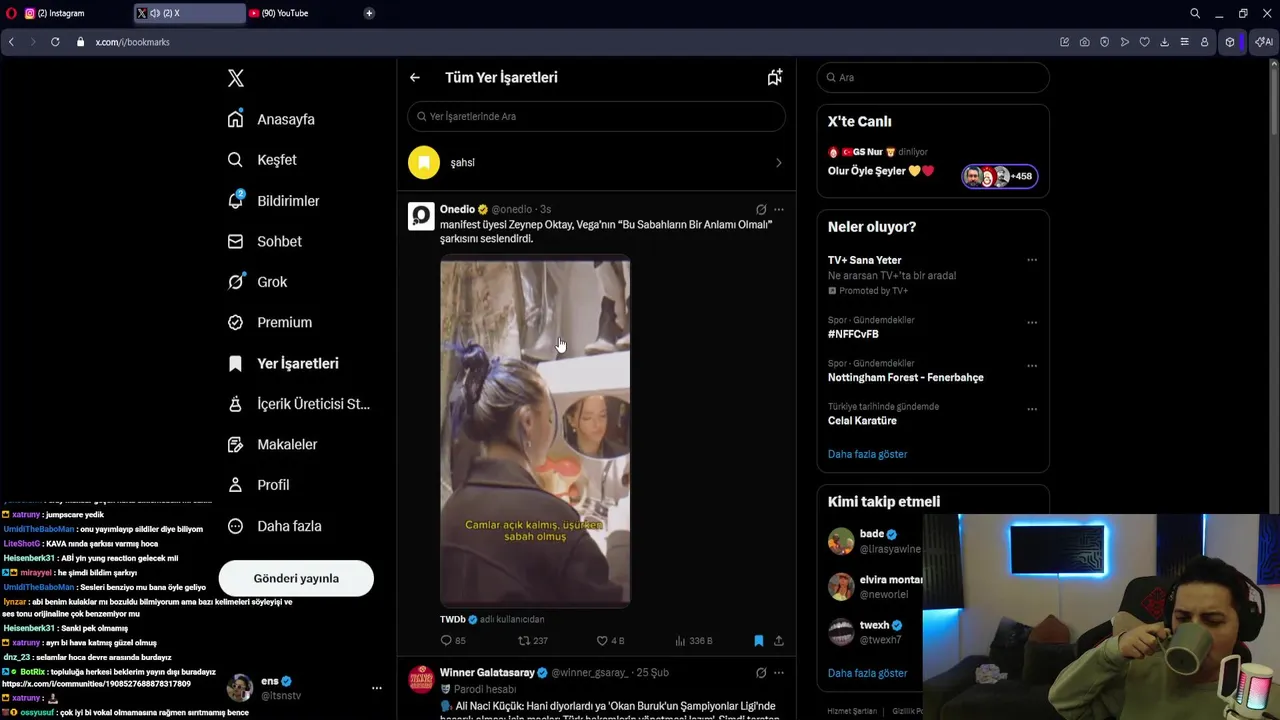Remove bookmark from the Onedio post
The height and width of the screenshot is (720, 1280).
pos(759,640)
